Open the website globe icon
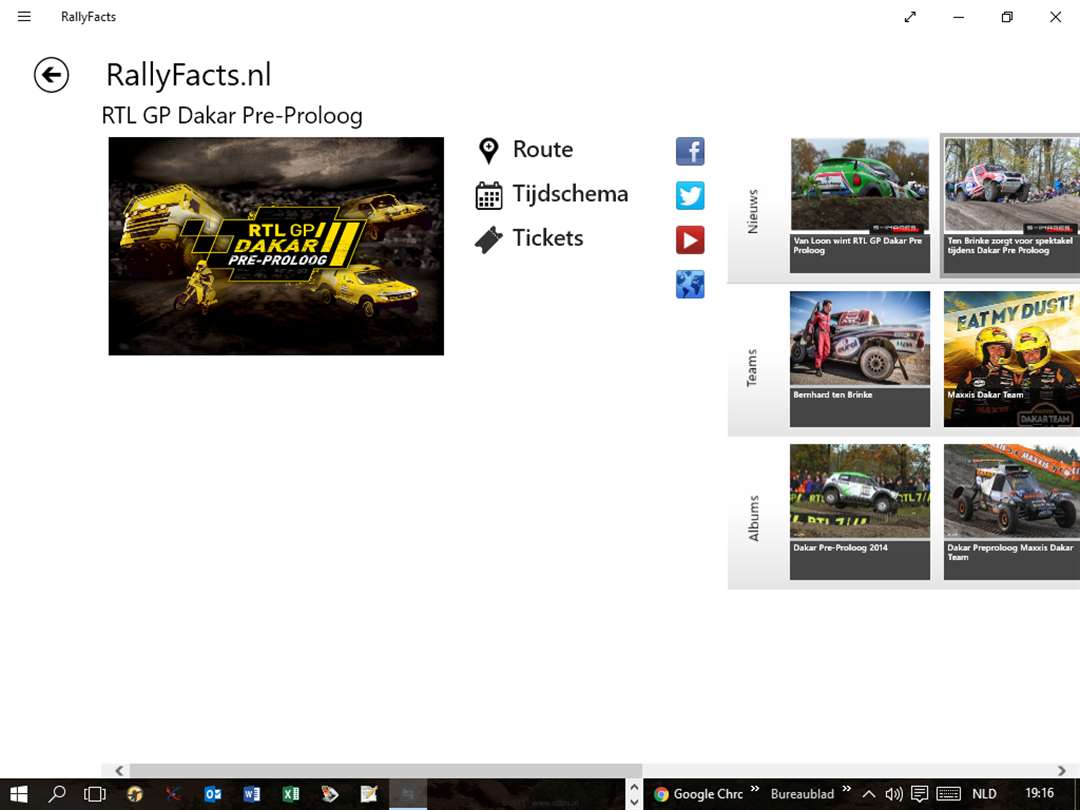Screen dimensions: 1080x810 pyautogui.click(x=690, y=284)
